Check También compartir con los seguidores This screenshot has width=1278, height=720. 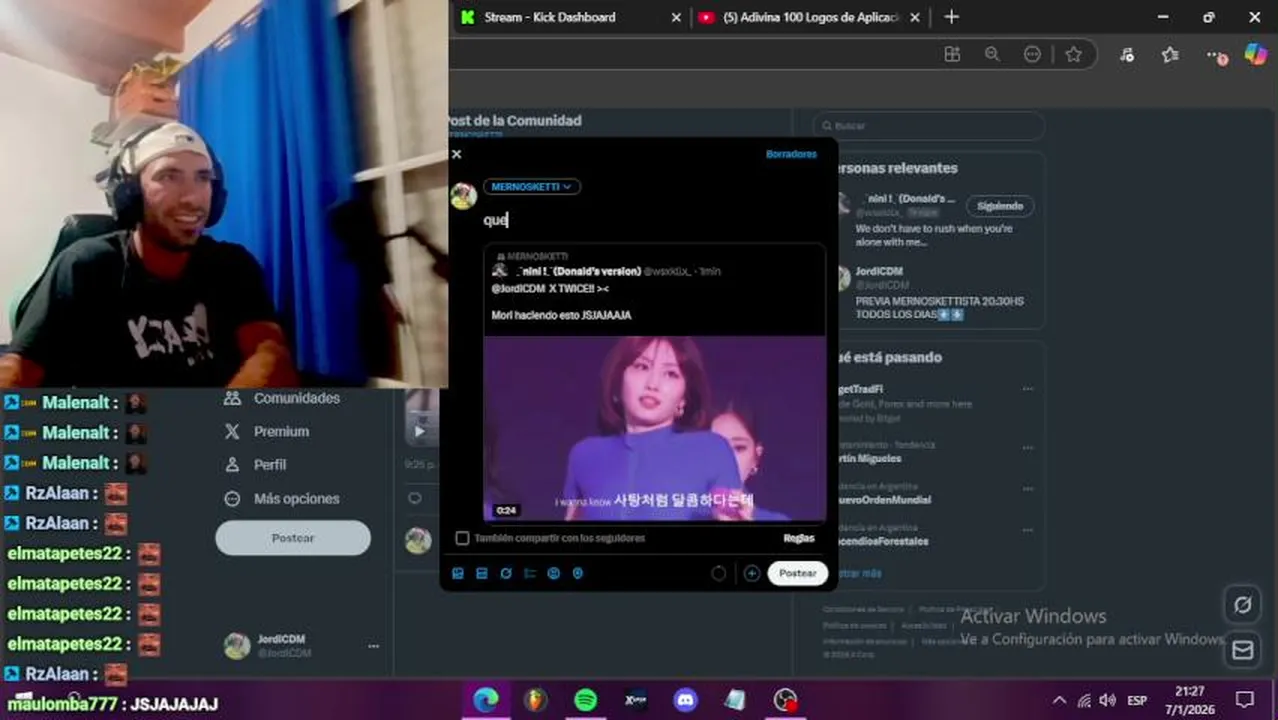point(462,538)
